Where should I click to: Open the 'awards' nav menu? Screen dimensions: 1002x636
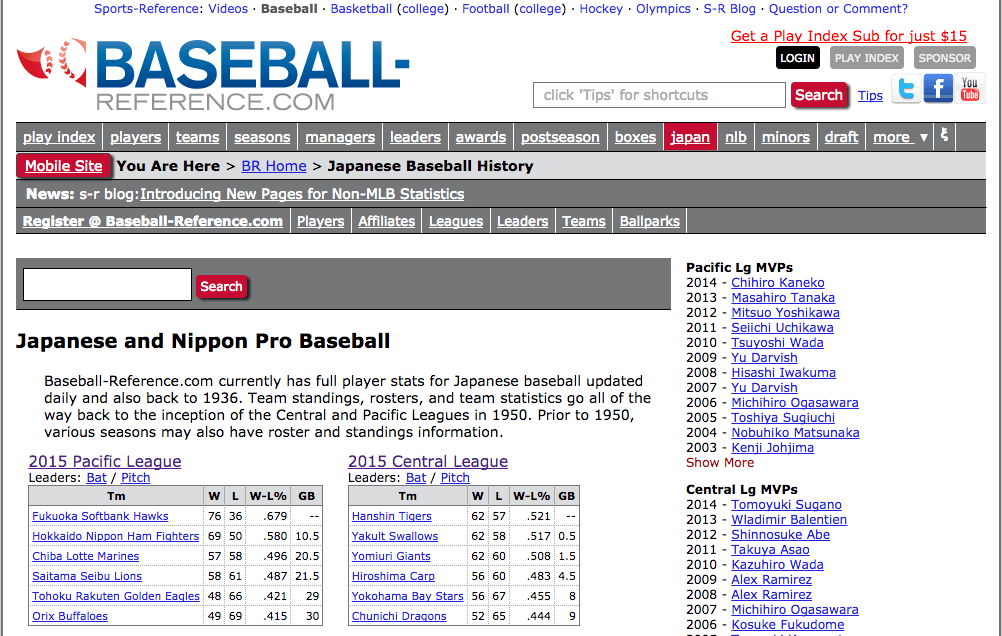pos(481,137)
